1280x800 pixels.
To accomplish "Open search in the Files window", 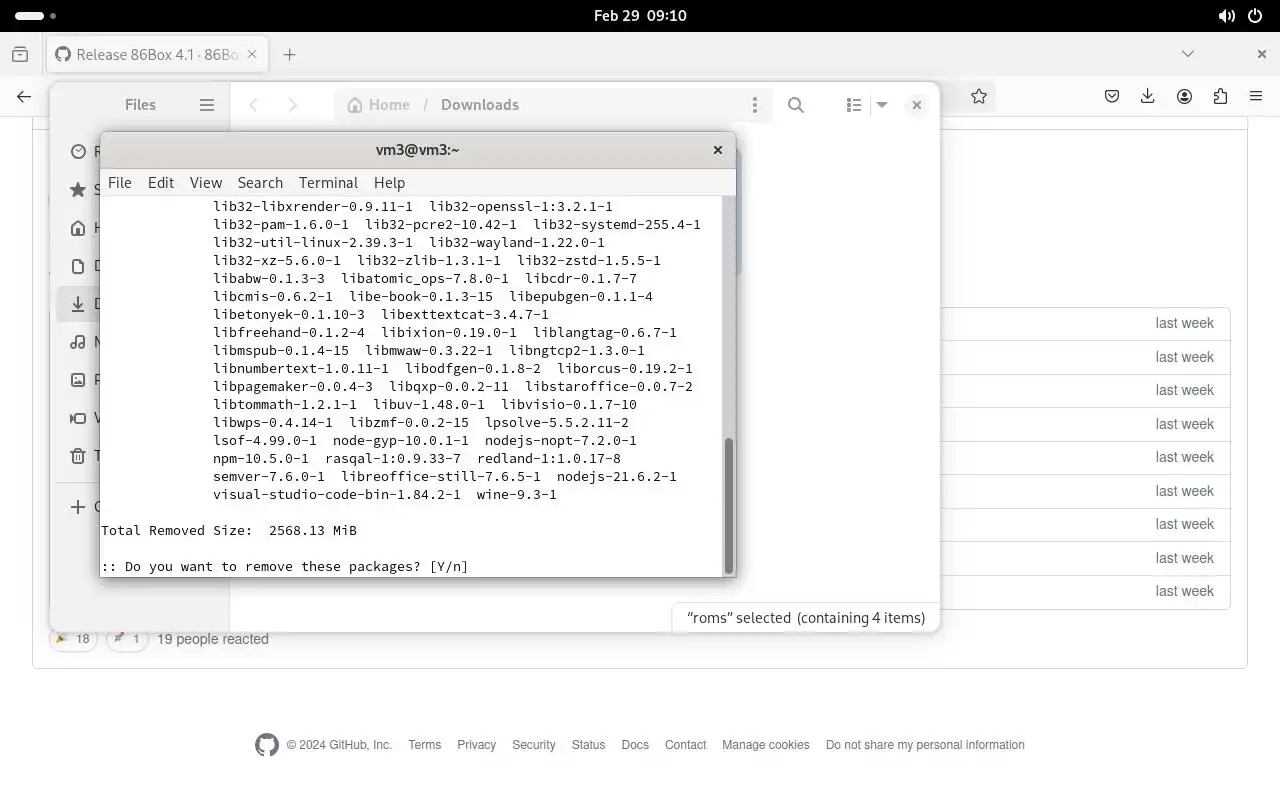I will pyautogui.click(x=796, y=105).
